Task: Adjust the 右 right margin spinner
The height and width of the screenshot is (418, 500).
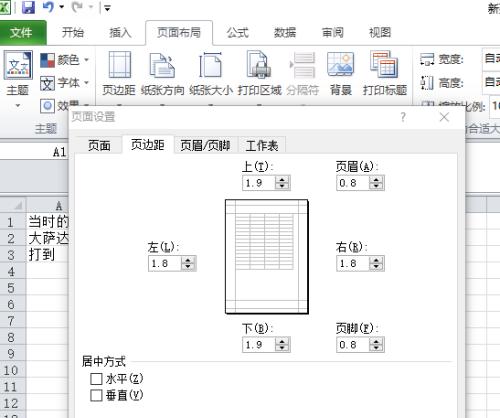Action: [376, 264]
